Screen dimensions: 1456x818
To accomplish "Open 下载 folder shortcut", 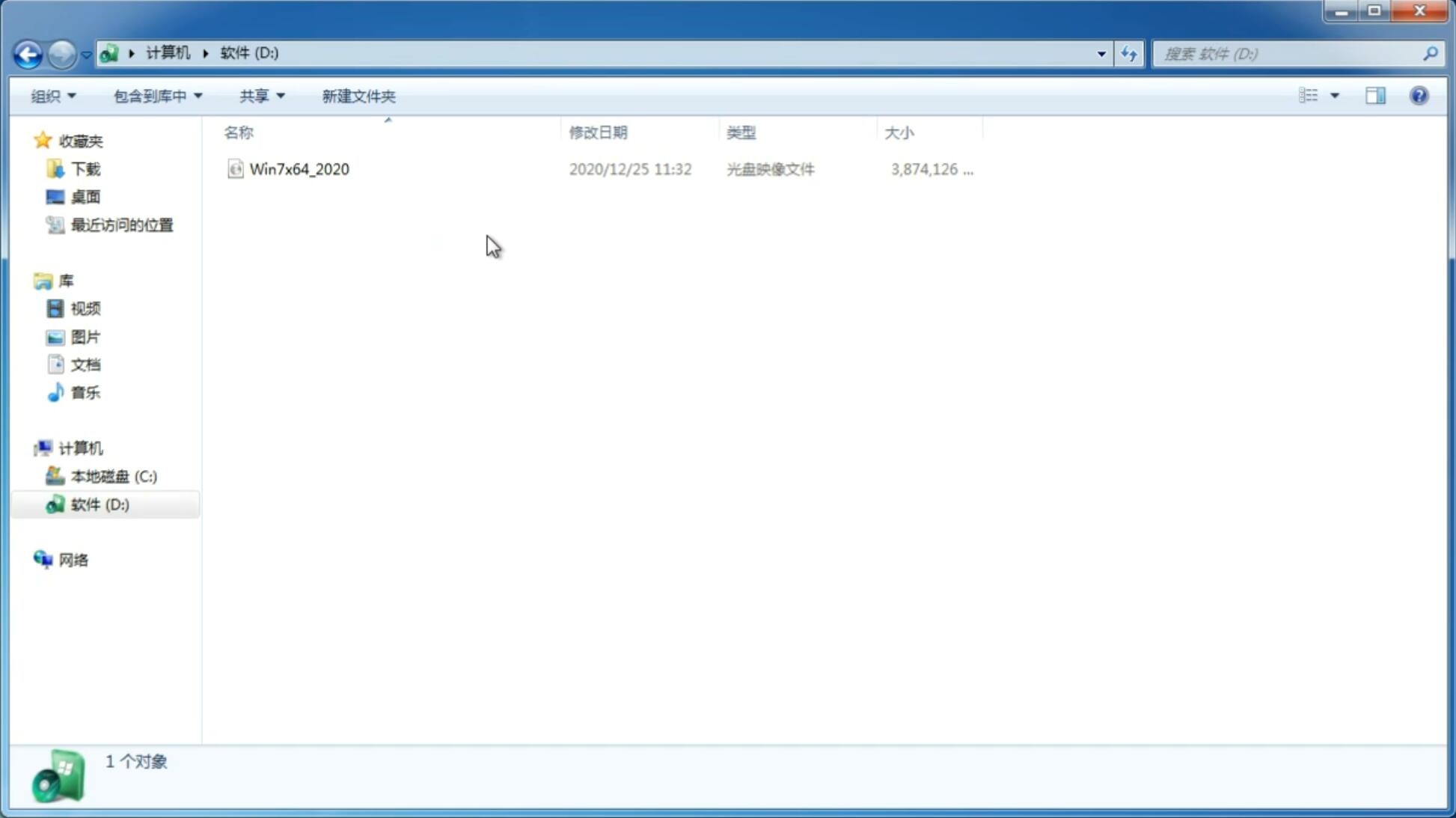I will tap(84, 168).
